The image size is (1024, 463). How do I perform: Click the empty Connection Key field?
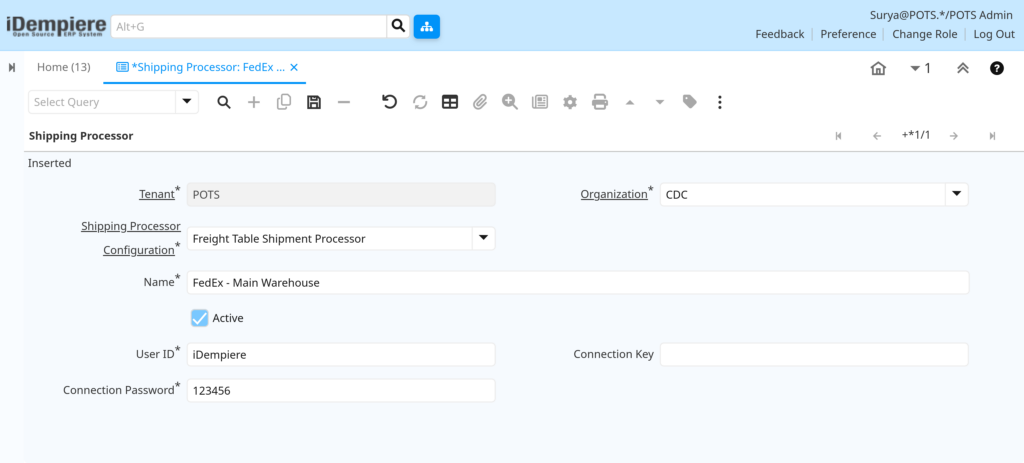click(814, 355)
